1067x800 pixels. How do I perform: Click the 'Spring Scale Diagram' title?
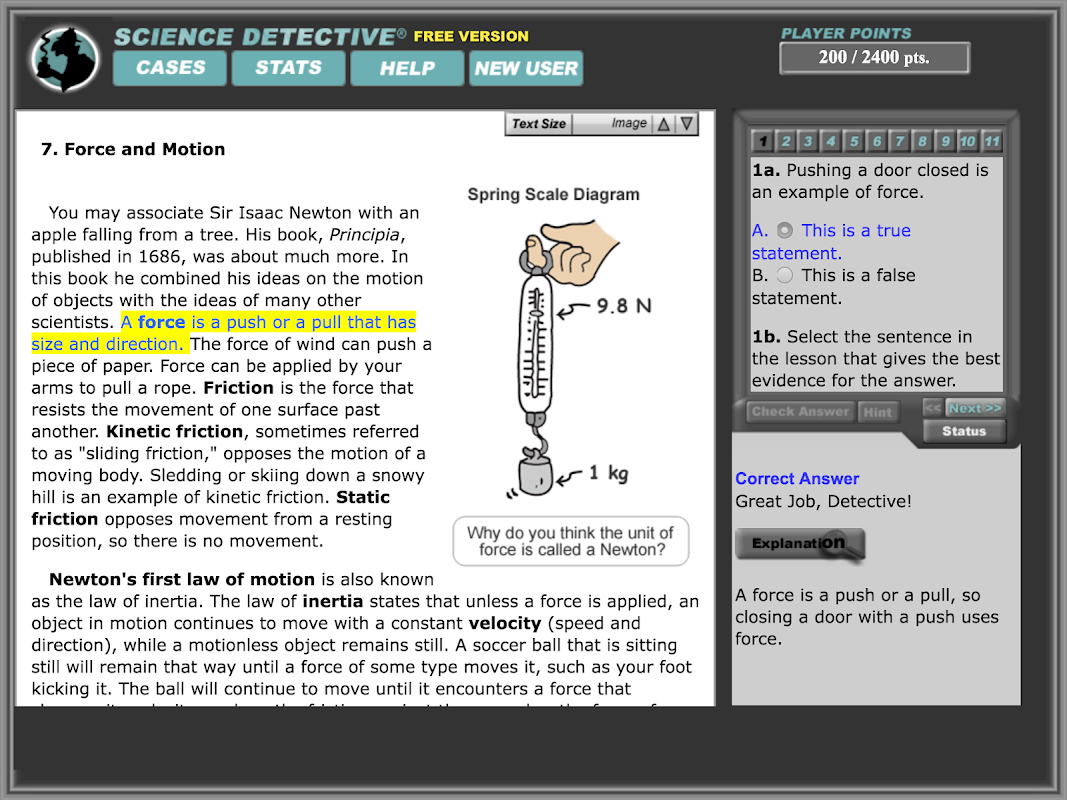click(x=553, y=195)
